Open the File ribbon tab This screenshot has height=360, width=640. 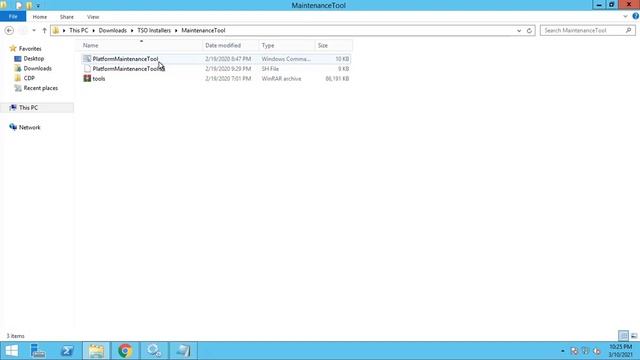(x=13, y=17)
